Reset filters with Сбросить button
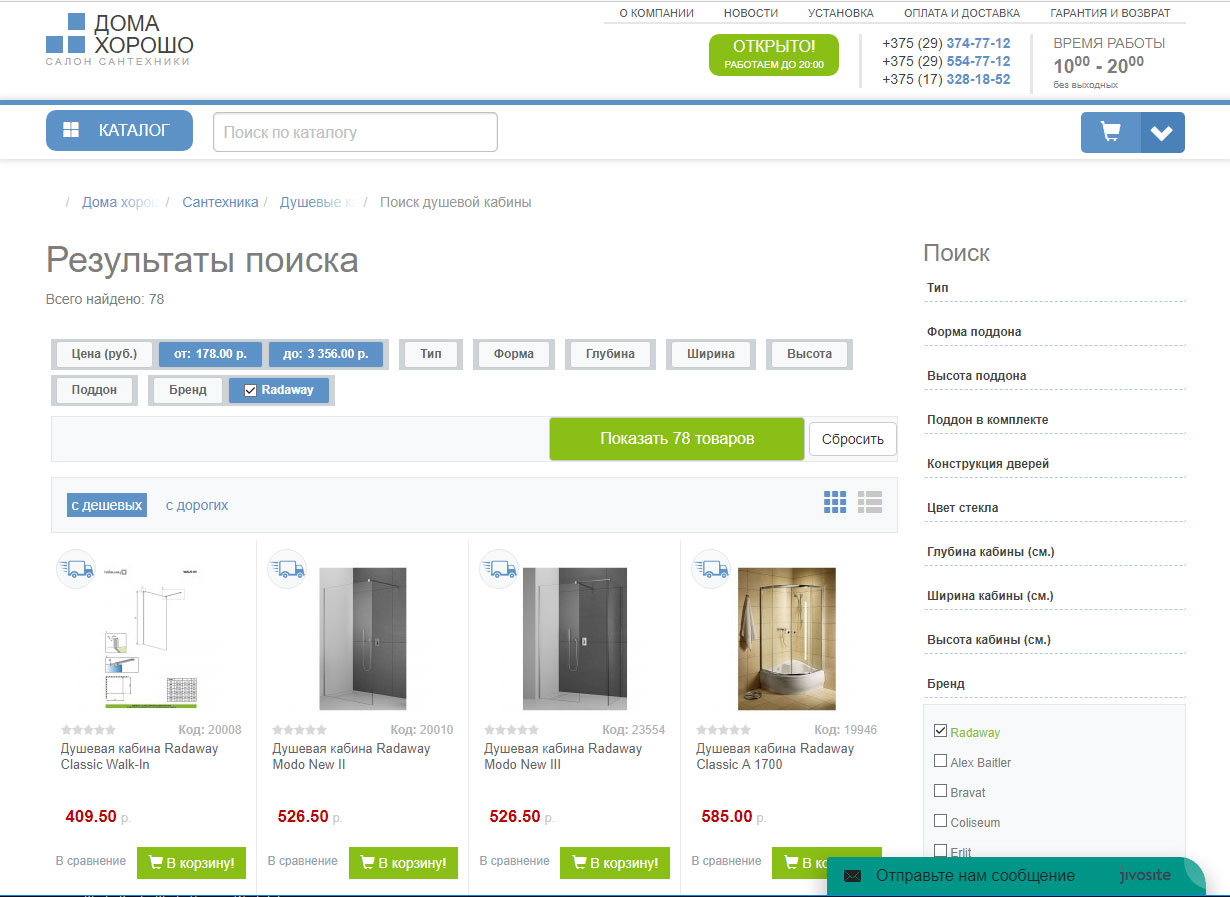 853,439
